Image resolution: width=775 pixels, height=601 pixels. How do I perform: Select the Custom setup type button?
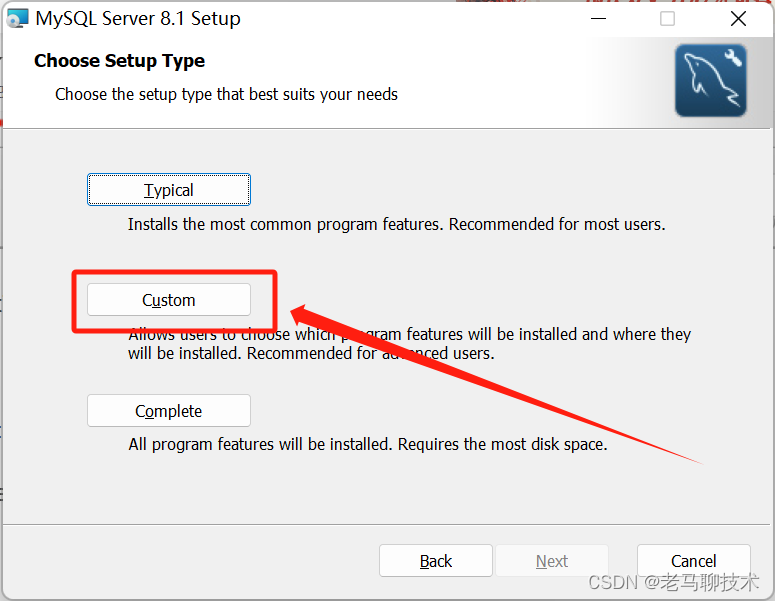tap(169, 300)
